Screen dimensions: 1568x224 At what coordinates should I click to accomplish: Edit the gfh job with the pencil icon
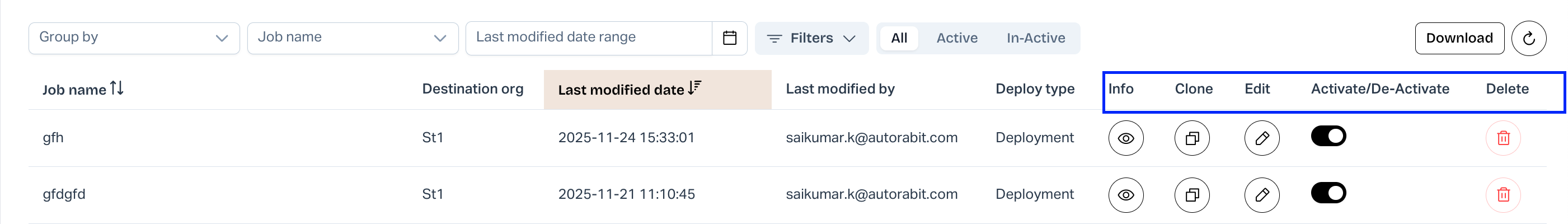point(1261,138)
